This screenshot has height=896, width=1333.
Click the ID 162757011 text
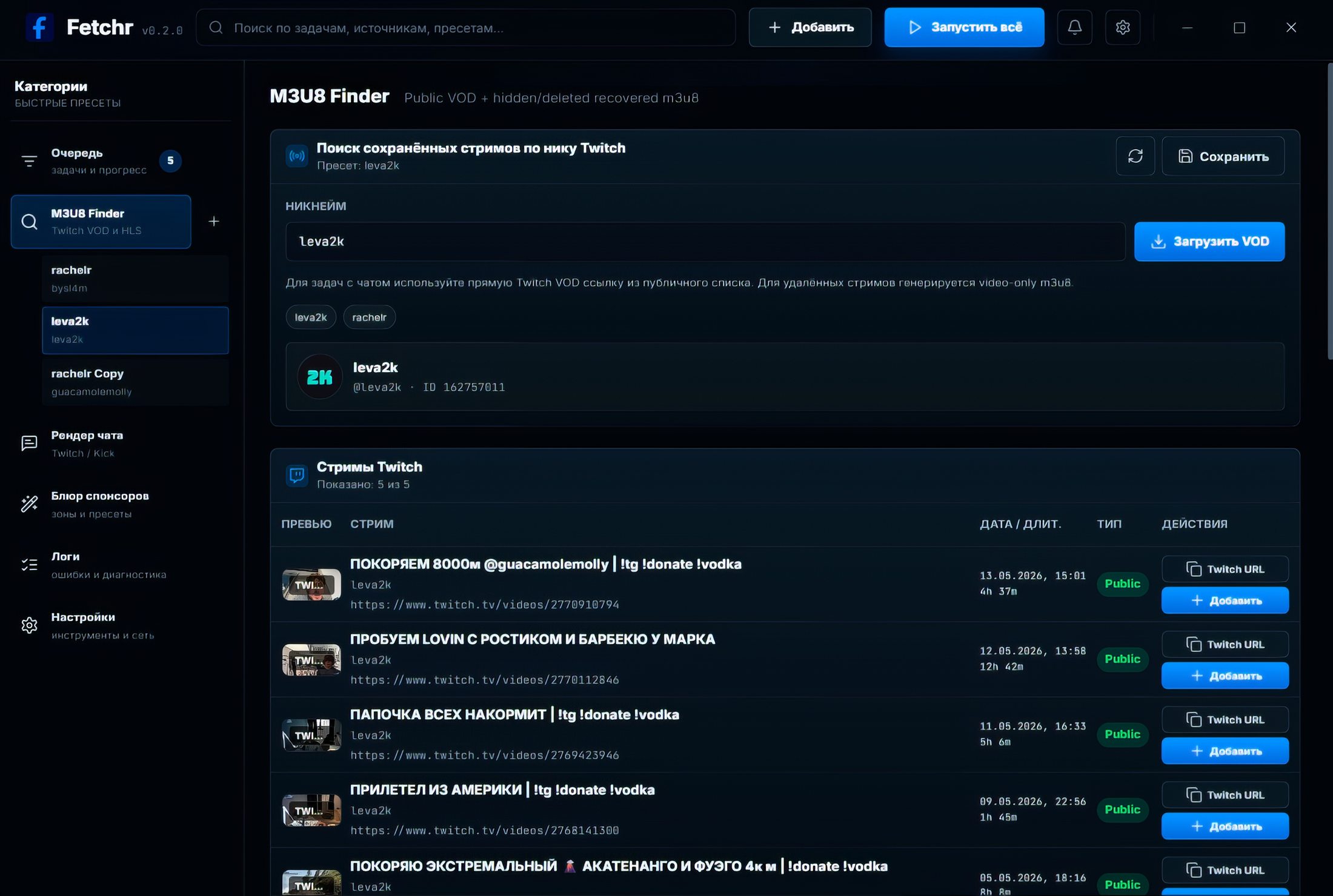click(x=464, y=388)
